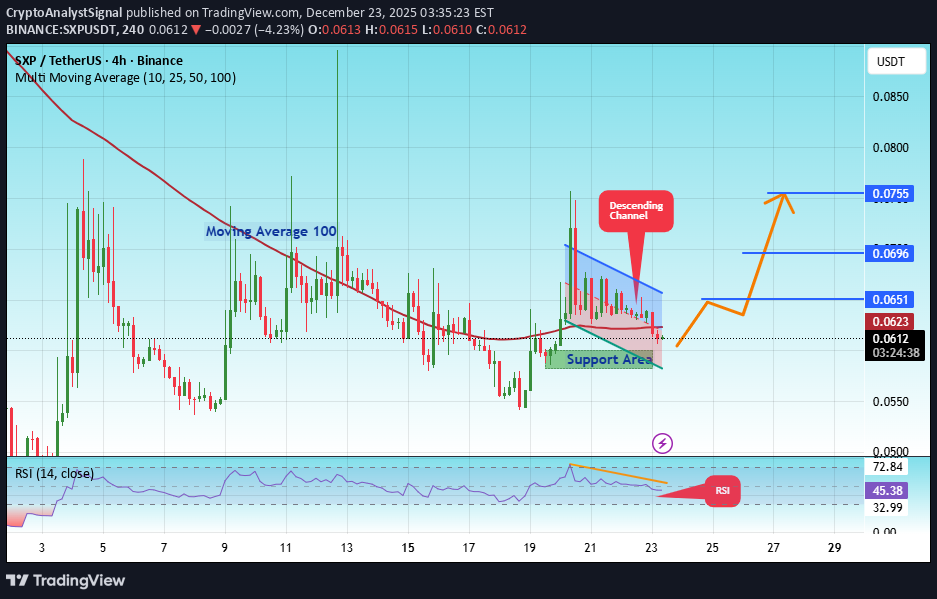Image resolution: width=937 pixels, height=599 pixels.
Task: Click the CryptoAnalystSignal author link
Action: 63,13
